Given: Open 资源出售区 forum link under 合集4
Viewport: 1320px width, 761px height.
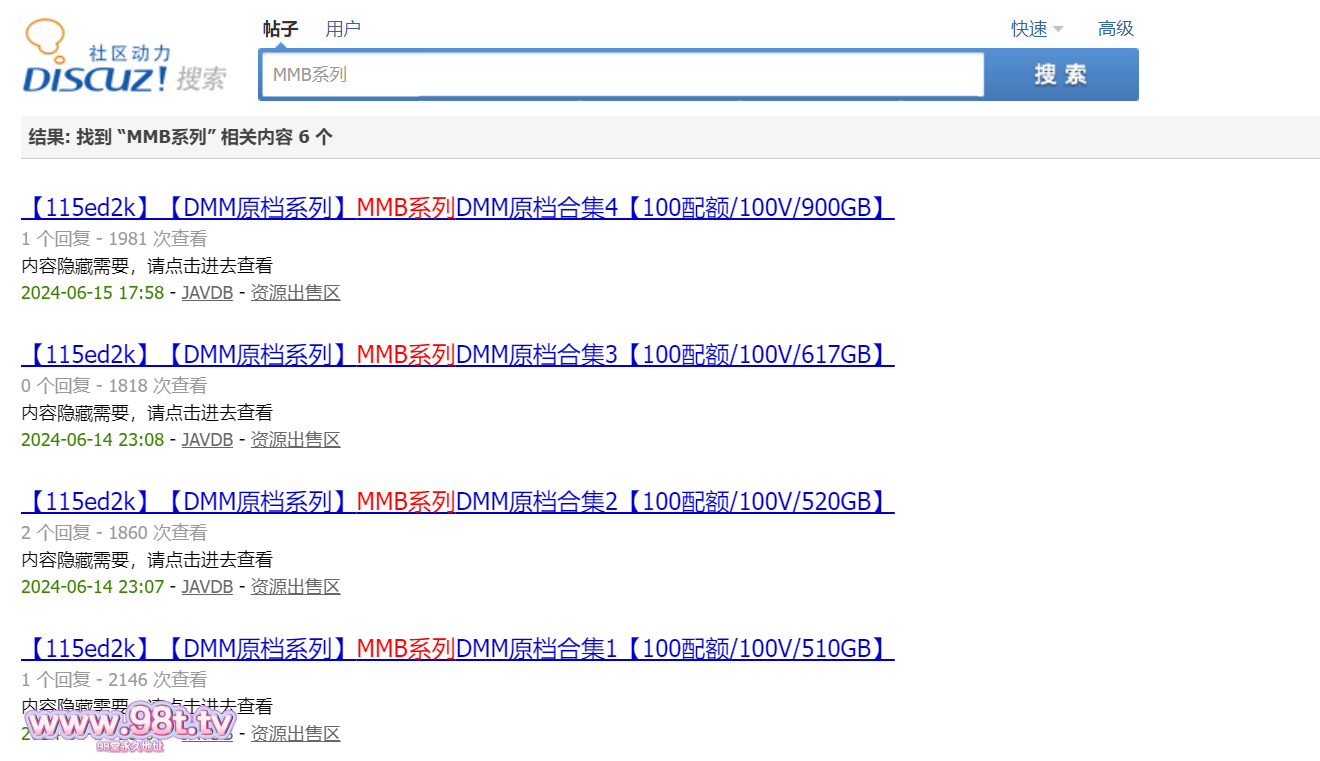Looking at the screenshot, I should click(x=295, y=293).
